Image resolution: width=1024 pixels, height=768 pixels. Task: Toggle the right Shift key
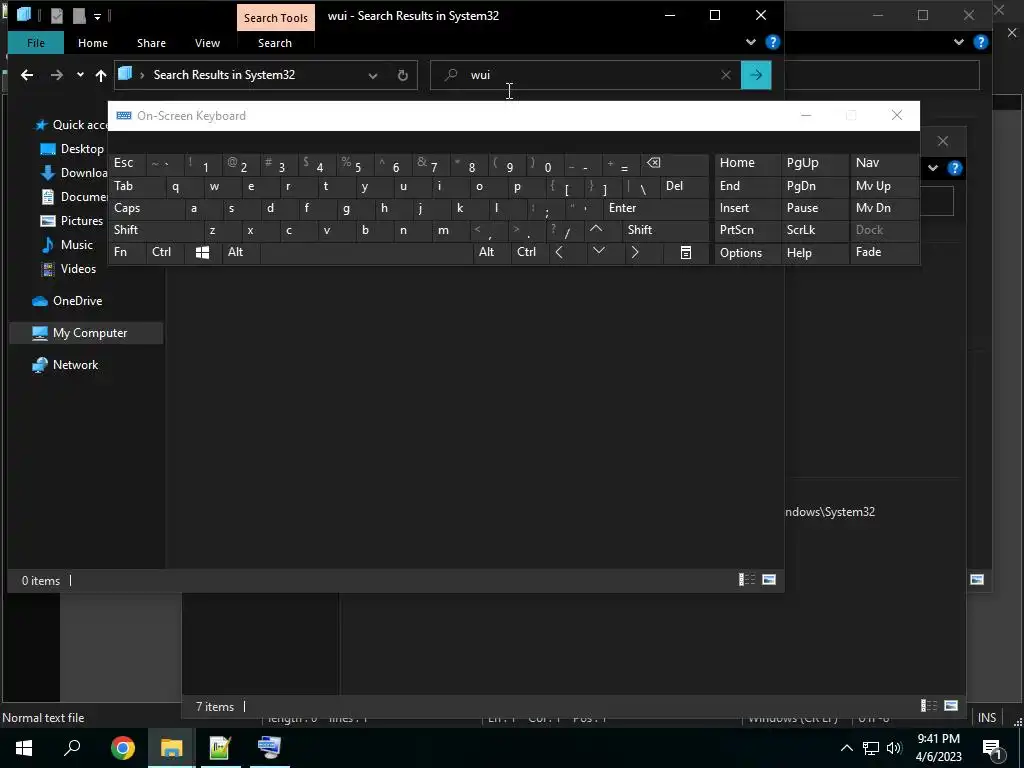tap(665, 231)
